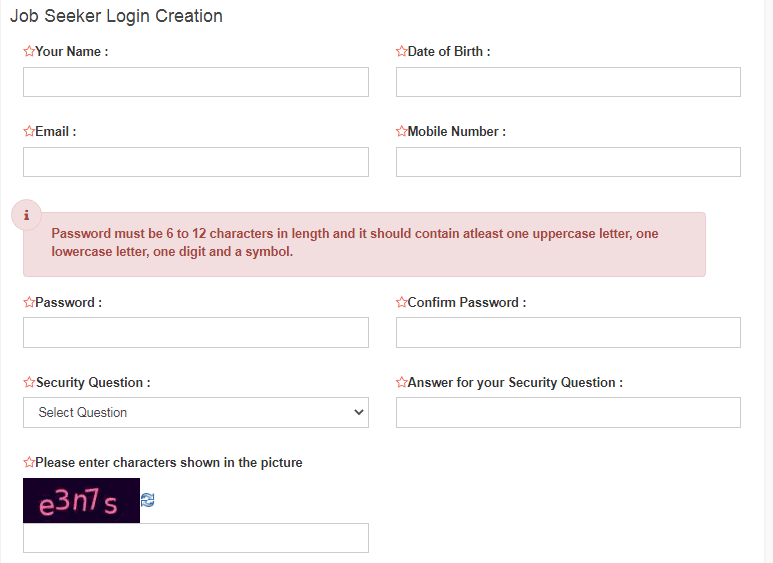
Task: Click the red star beside Security Question
Action: click(x=29, y=382)
